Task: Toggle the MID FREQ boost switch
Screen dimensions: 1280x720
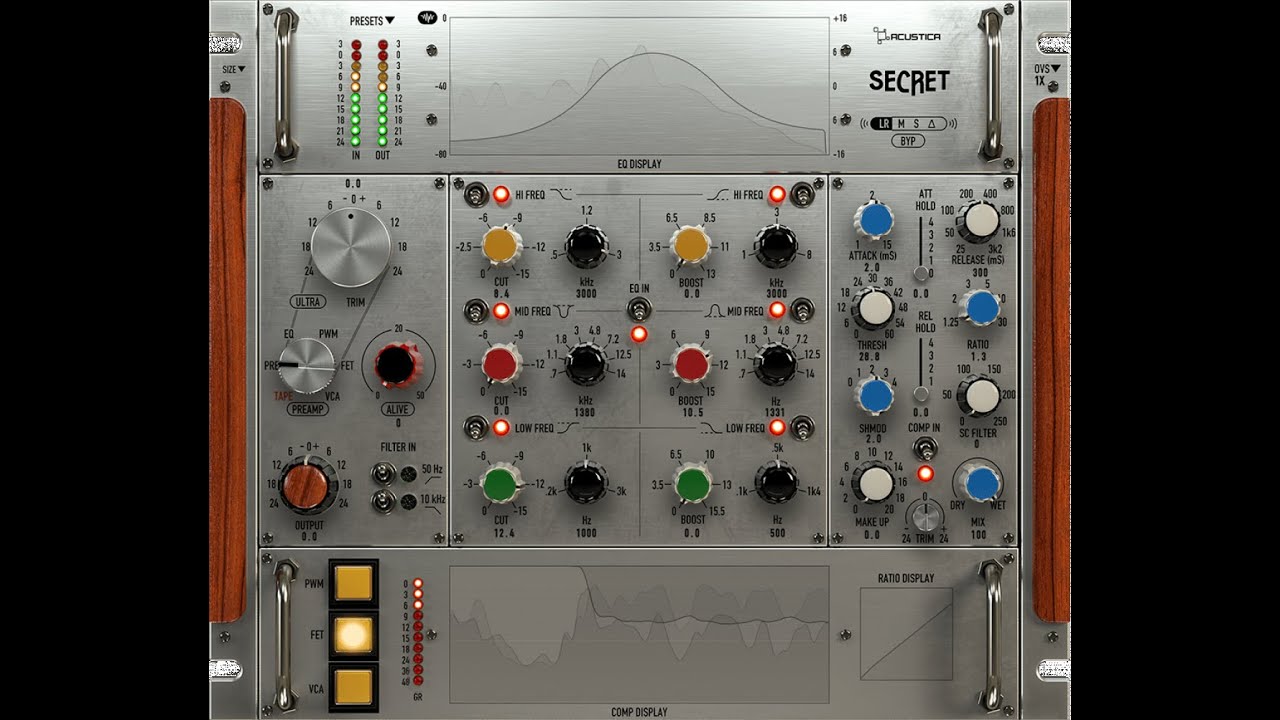Action: [801, 312]
